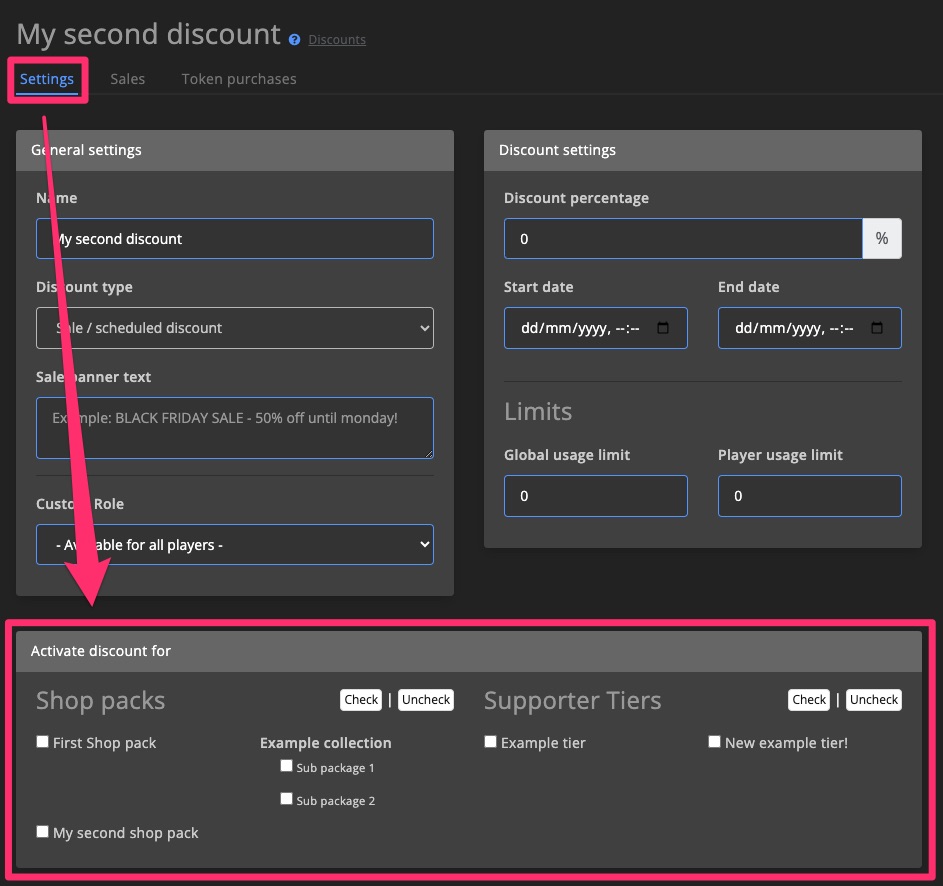
Task: Open the Custom Role dropdown
Action: (x=234, y=544)
